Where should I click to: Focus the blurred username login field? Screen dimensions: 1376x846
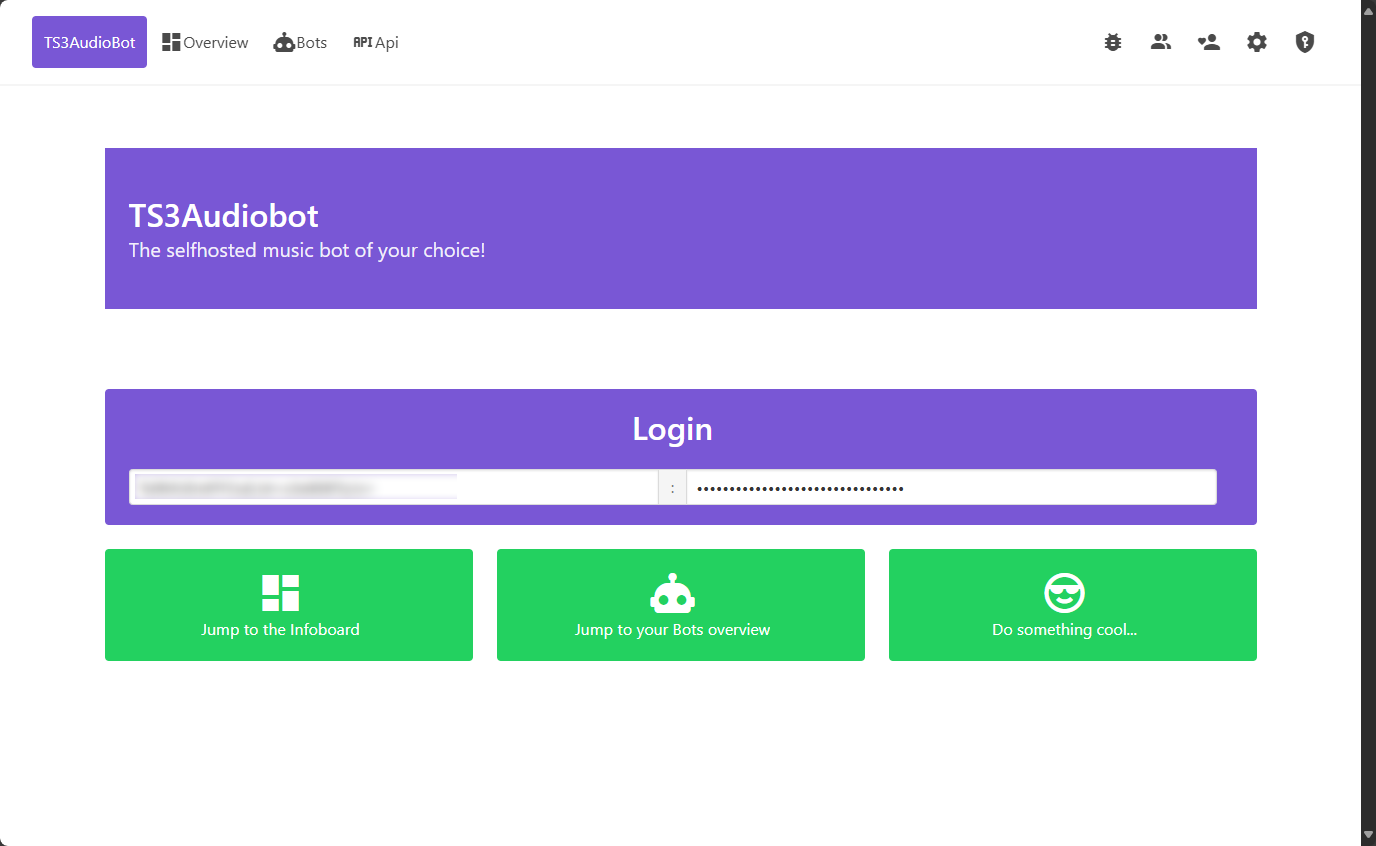click(x=394, y=487)
